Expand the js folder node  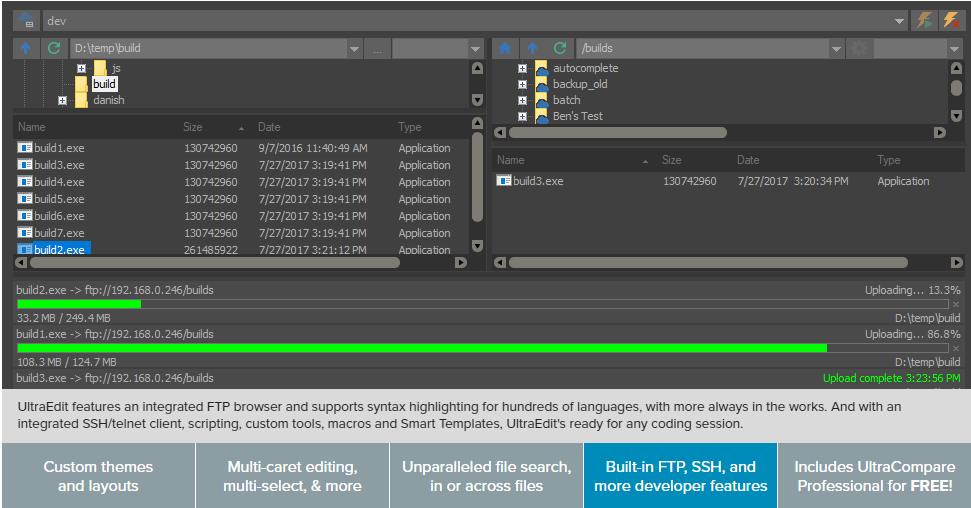click(x=81, y=68)
